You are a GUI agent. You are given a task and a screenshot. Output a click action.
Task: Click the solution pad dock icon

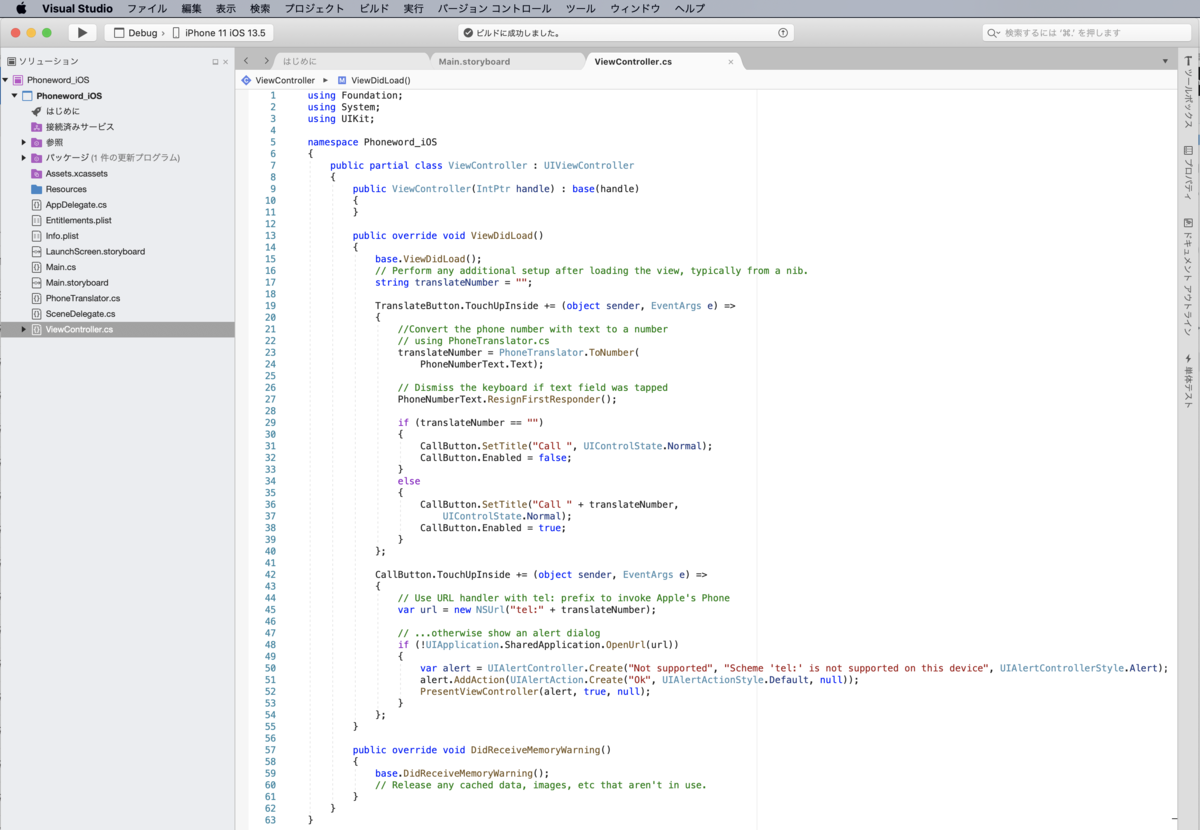click(215, 62)
